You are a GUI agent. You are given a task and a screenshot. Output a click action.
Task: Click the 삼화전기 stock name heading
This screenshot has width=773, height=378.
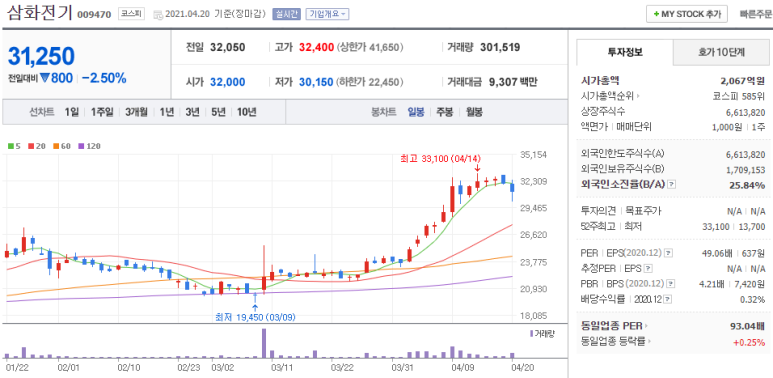point(39,13)
